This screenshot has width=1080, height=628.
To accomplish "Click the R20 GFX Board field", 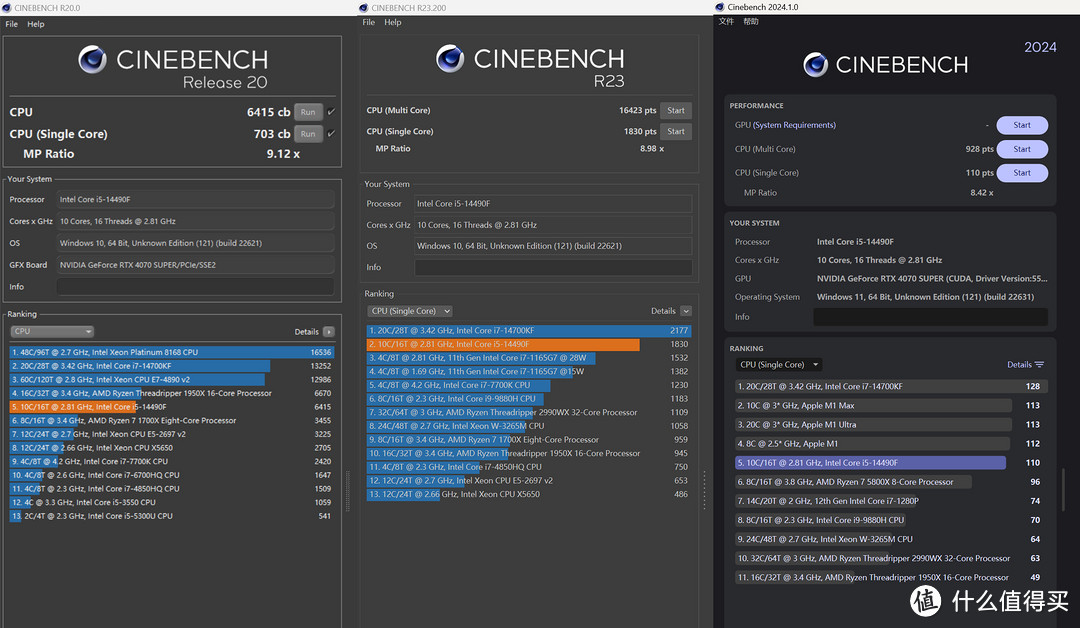I will click(x=196, y=264).
